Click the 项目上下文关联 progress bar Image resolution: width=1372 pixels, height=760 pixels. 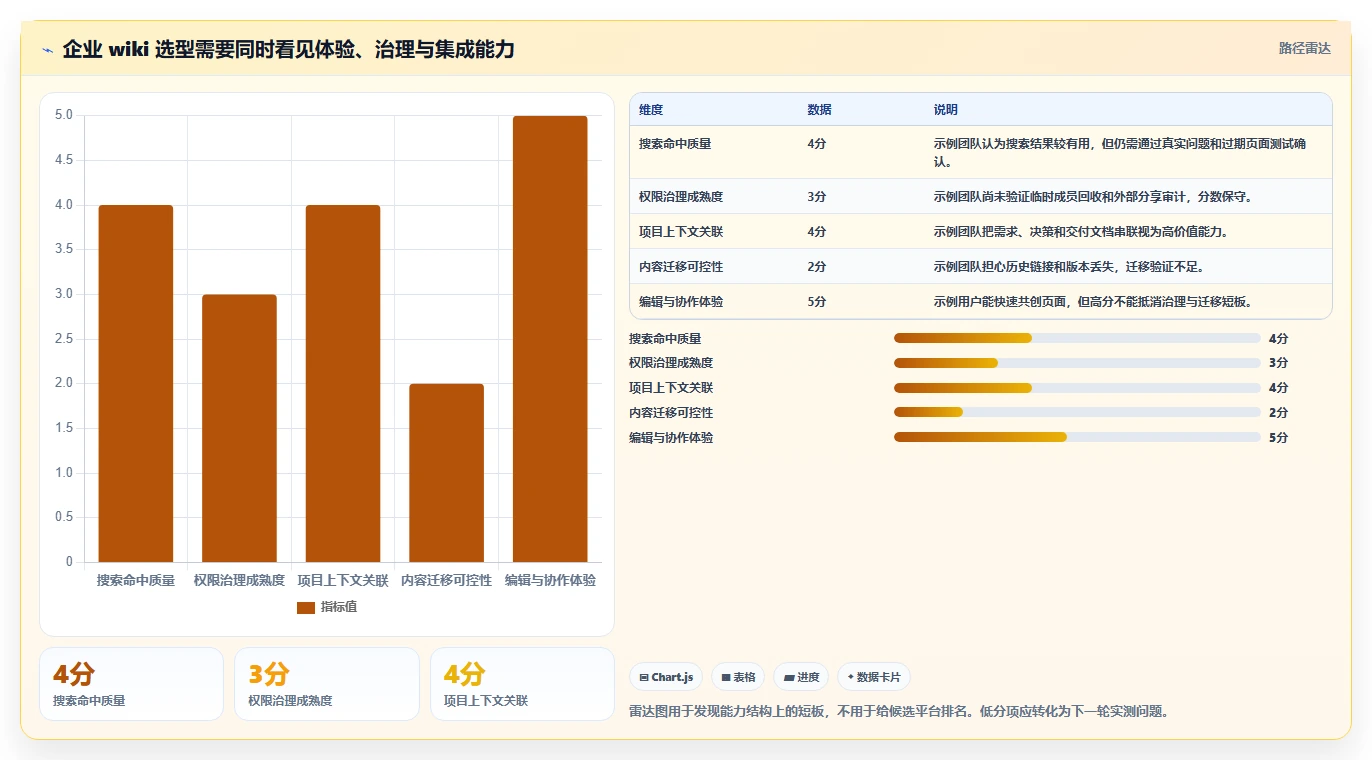point(1077,388)
